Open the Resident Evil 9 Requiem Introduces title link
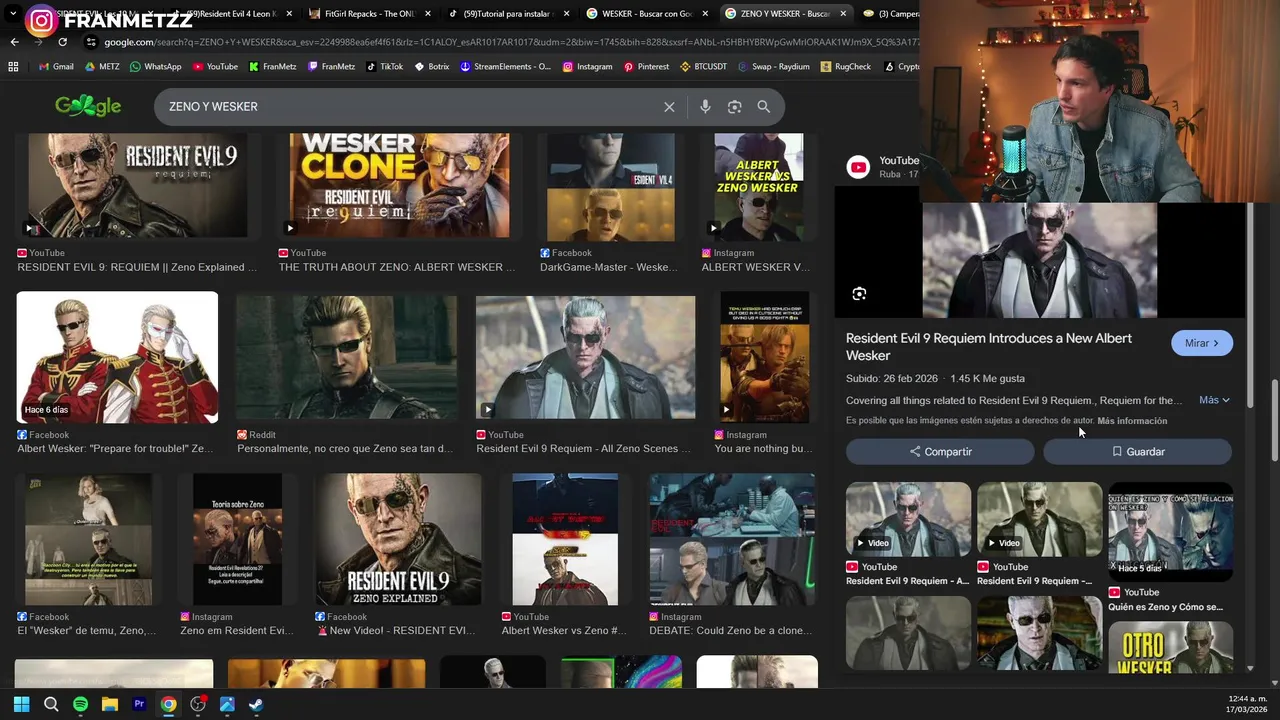This screenshot has width=1280, height=720. tap(989, 347)
